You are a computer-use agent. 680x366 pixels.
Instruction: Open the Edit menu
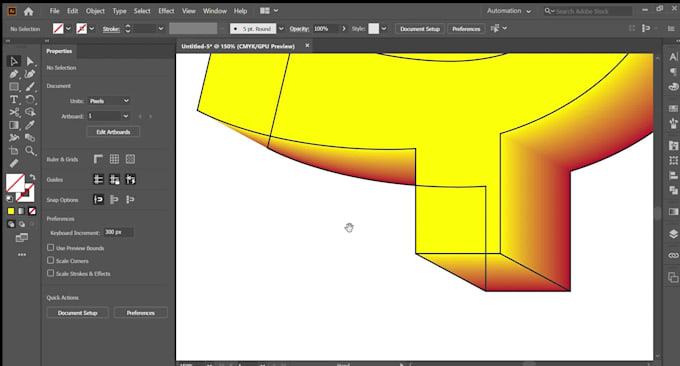[72, 11]
